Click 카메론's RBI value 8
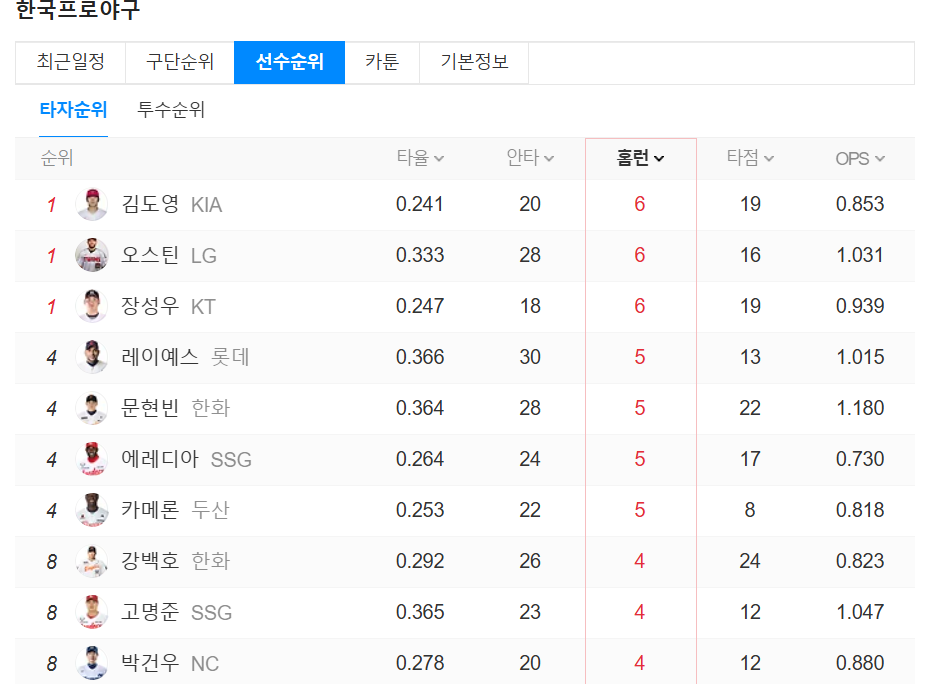 pos(750,510)
